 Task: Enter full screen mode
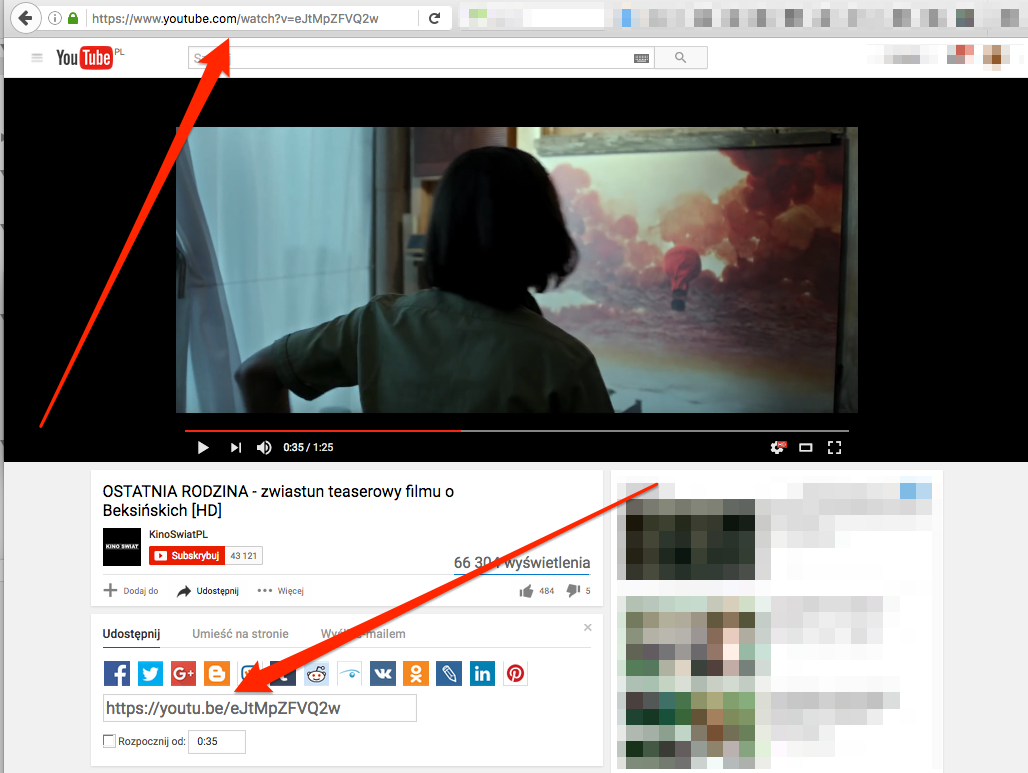pyautogui.click(x=834, y=447)
